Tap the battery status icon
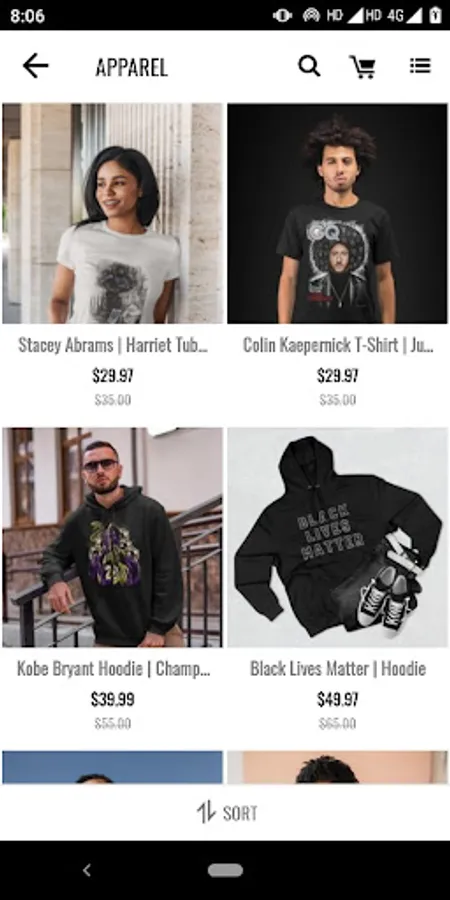Screen dimensions: 450x900 (435, 15)
